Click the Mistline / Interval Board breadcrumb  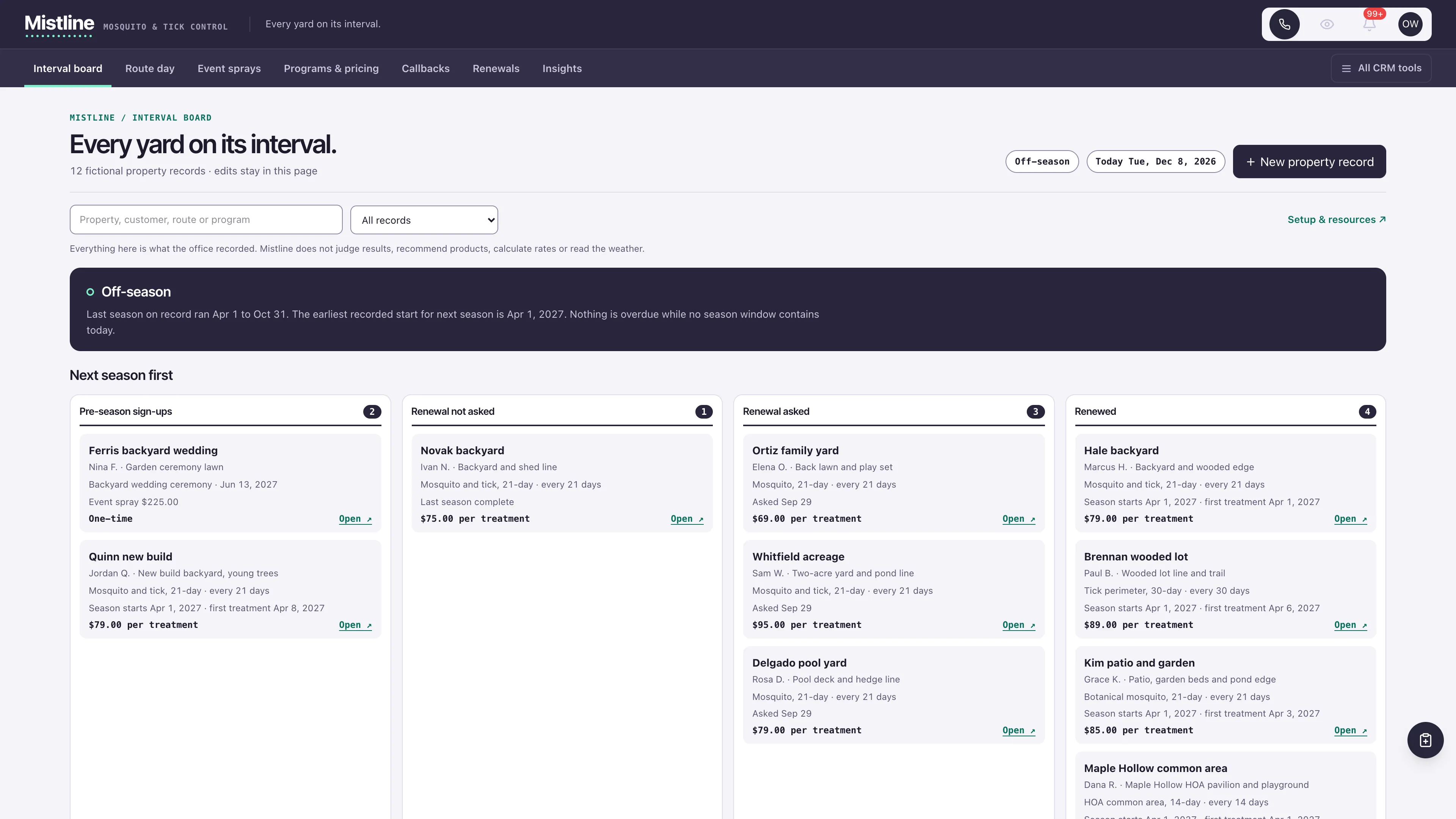click(141, 118)
